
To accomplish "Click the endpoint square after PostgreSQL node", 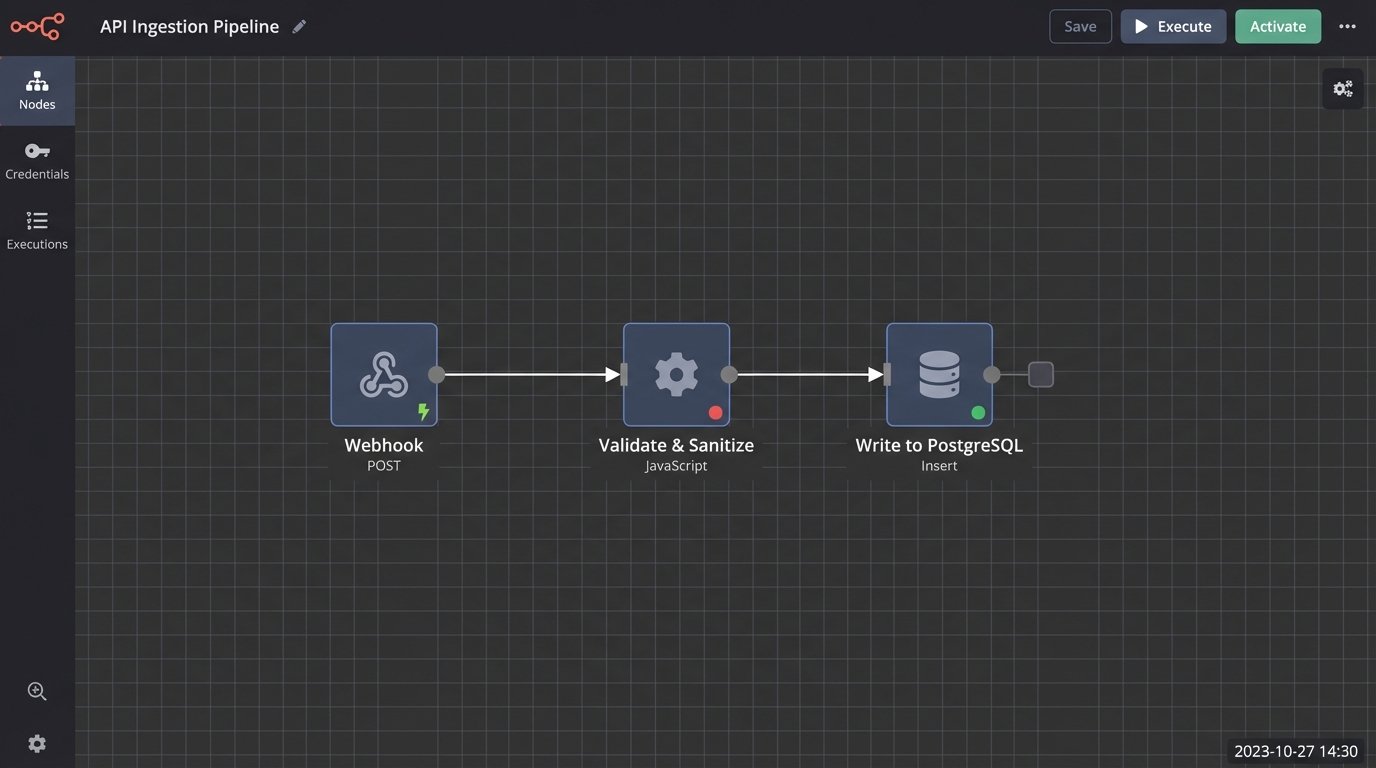I will [x=1040, y=374].
